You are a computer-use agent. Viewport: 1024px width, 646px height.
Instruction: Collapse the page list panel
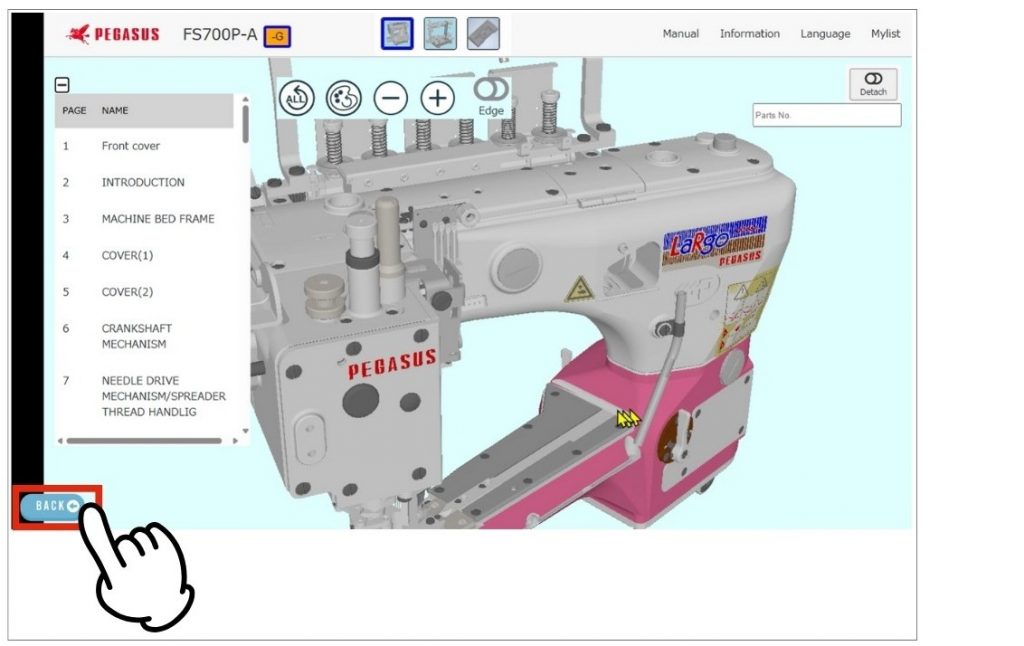tap(62, 86)
